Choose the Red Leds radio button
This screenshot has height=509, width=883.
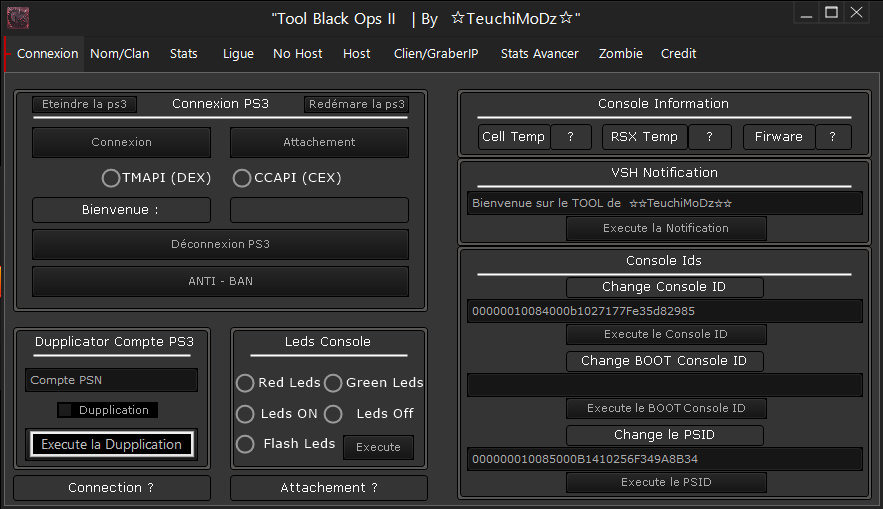245,383
